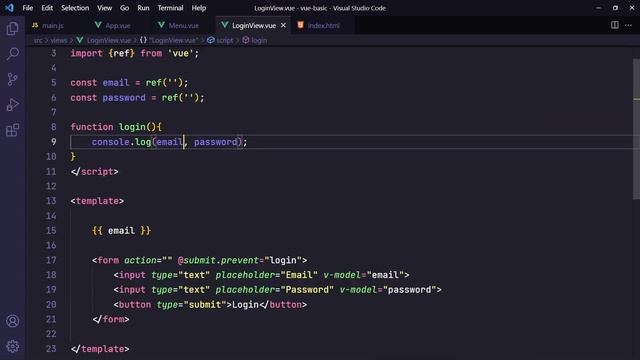Select the LoginView.vue tab

[253, 25]
